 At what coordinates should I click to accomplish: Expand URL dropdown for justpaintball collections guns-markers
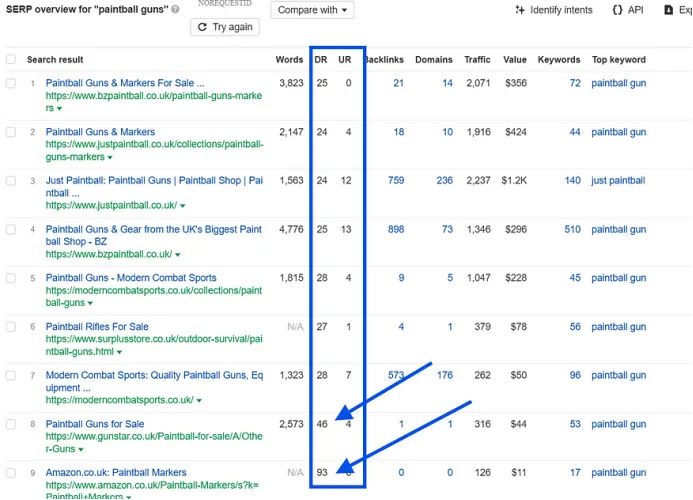(110, 157)
